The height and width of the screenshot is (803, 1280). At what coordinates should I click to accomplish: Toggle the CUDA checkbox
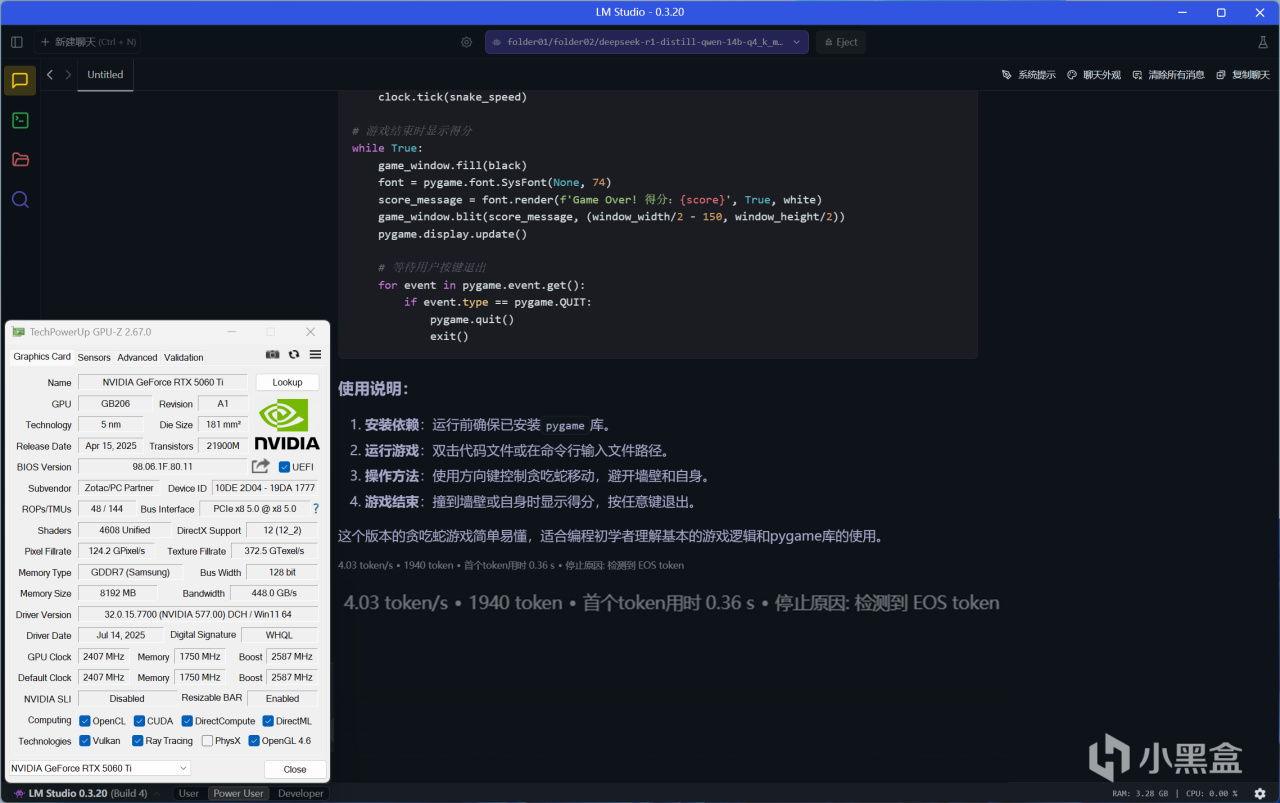point(139,721)
